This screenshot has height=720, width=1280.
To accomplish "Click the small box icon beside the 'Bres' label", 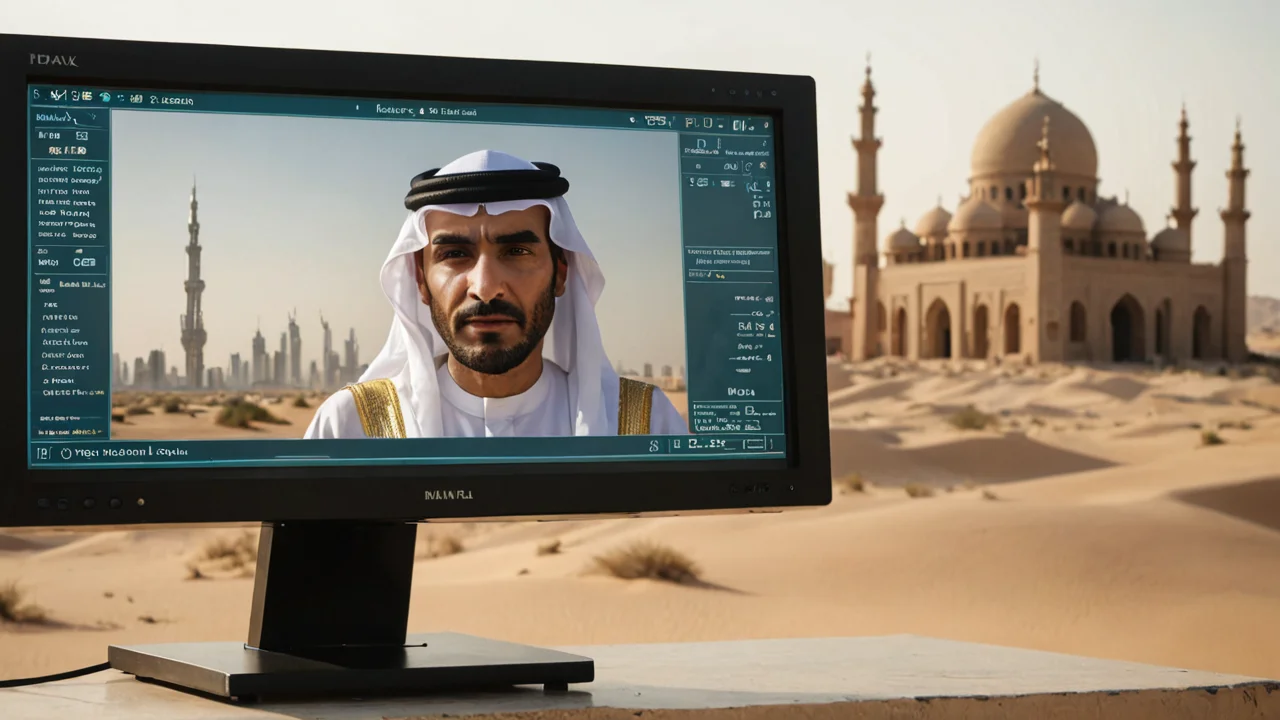I will (82, 136).
